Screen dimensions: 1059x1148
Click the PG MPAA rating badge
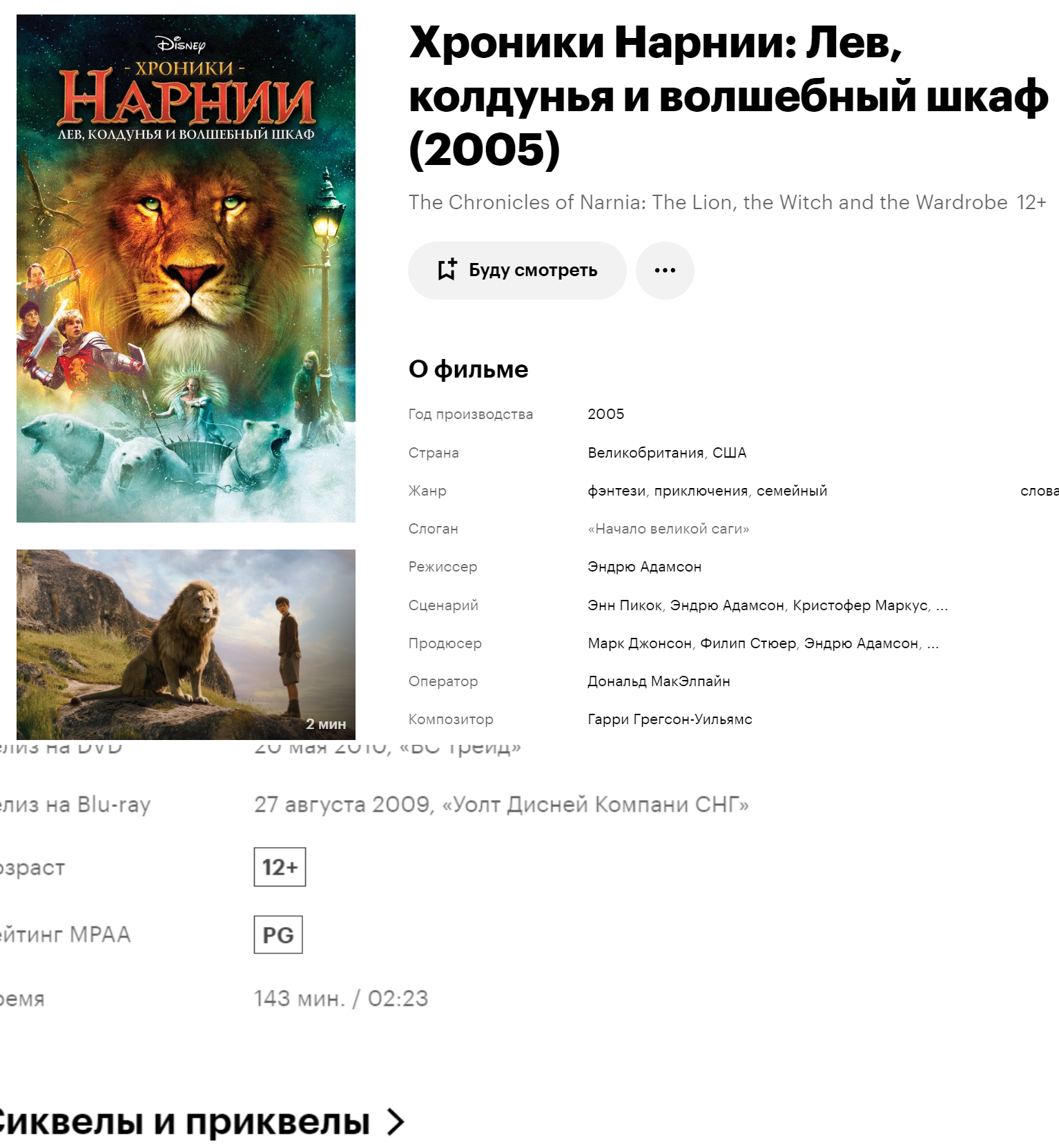click(x=278, y=935)
